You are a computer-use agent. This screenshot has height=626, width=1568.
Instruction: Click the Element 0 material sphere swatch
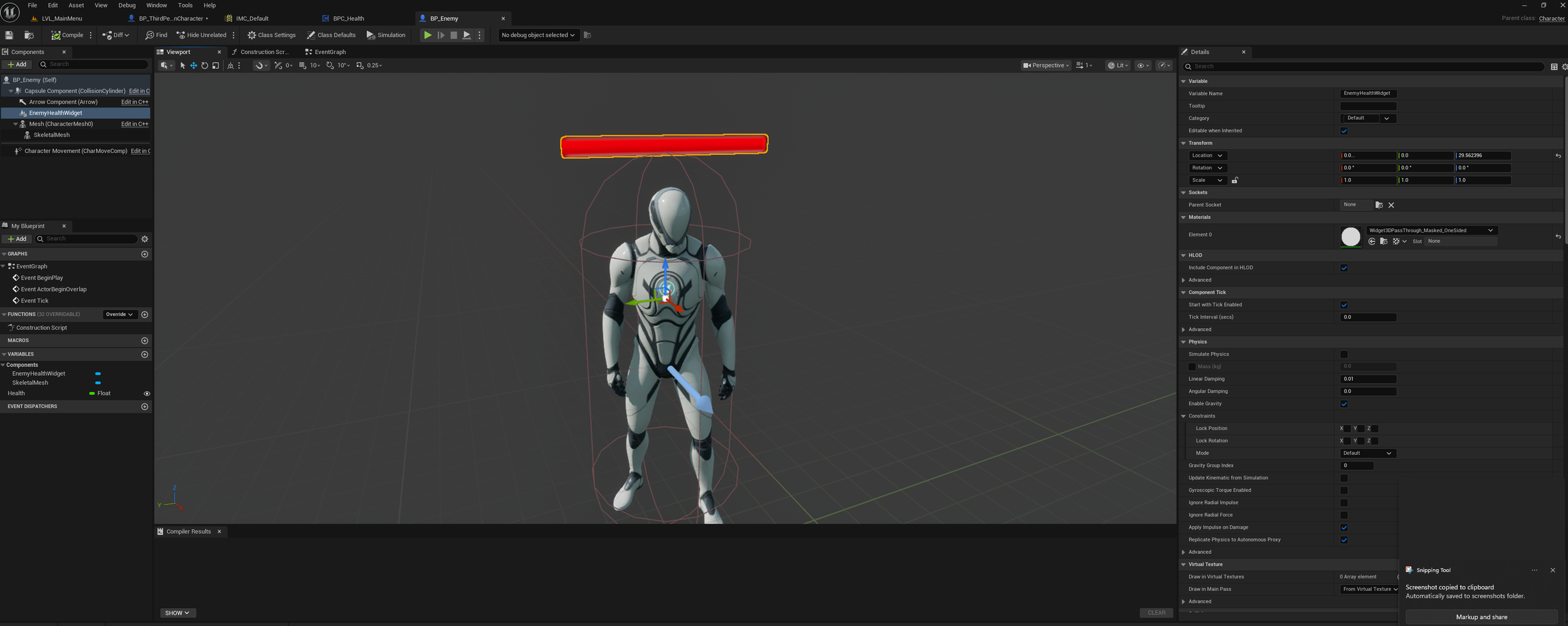pyautogui.click(x=1350, y=236)
